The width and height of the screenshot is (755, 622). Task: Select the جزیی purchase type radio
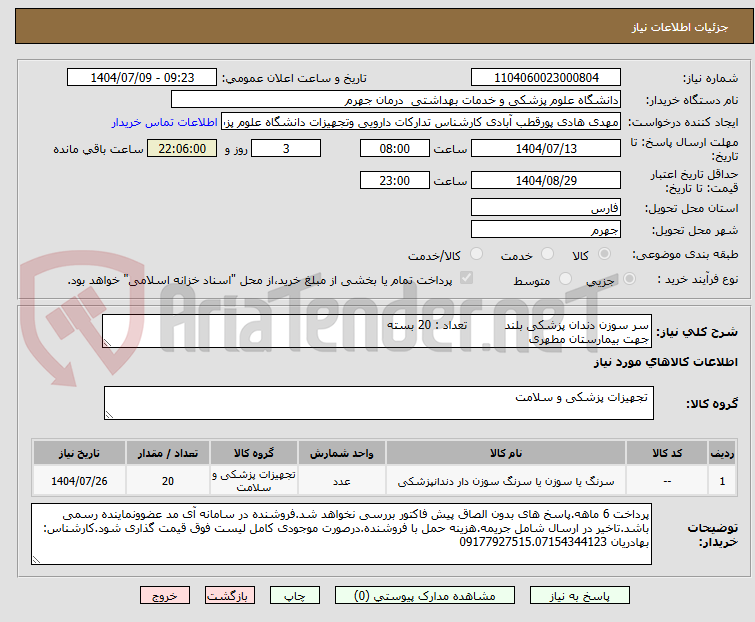(629, 279)
